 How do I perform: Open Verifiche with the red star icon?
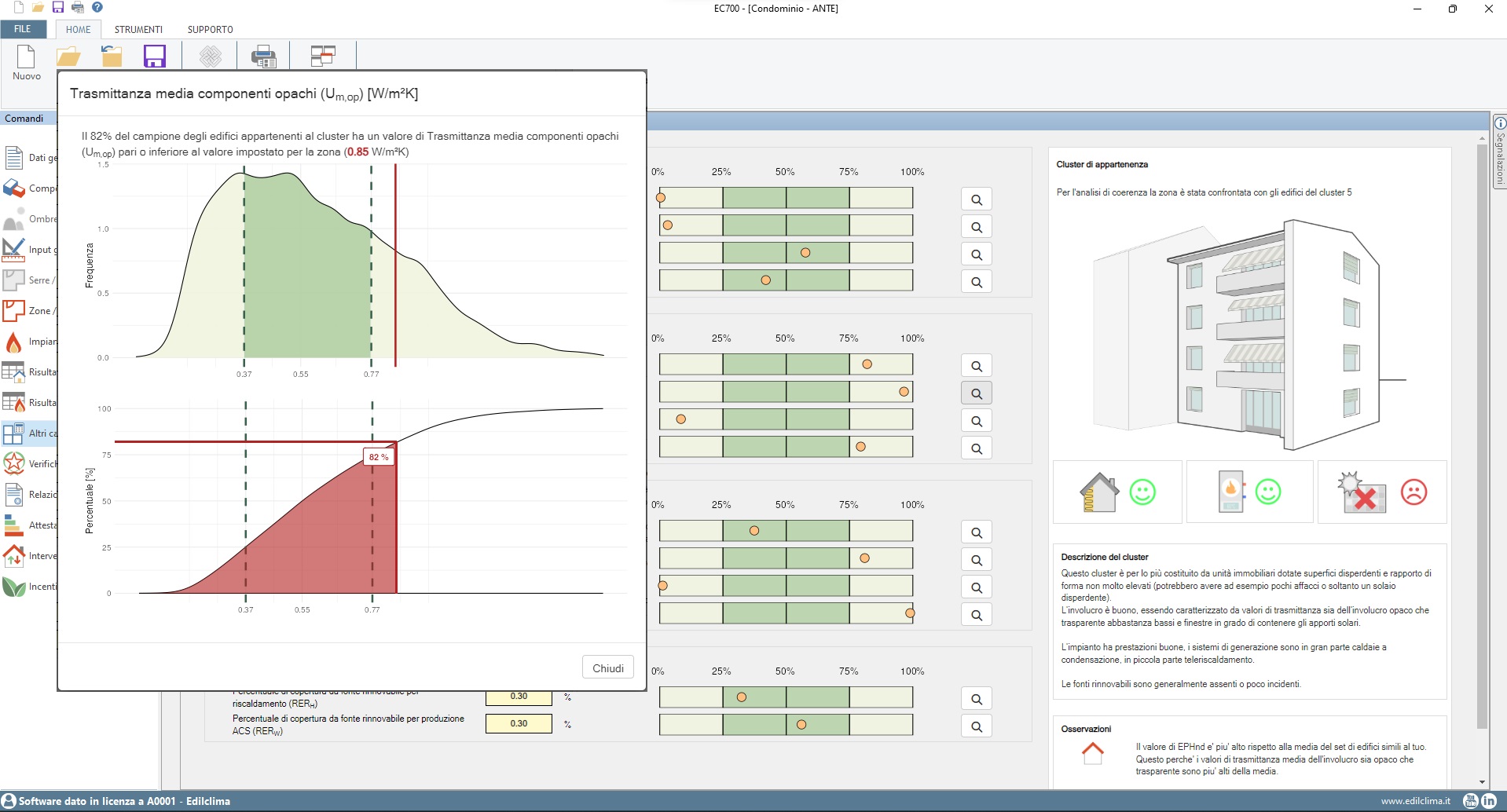30,464
